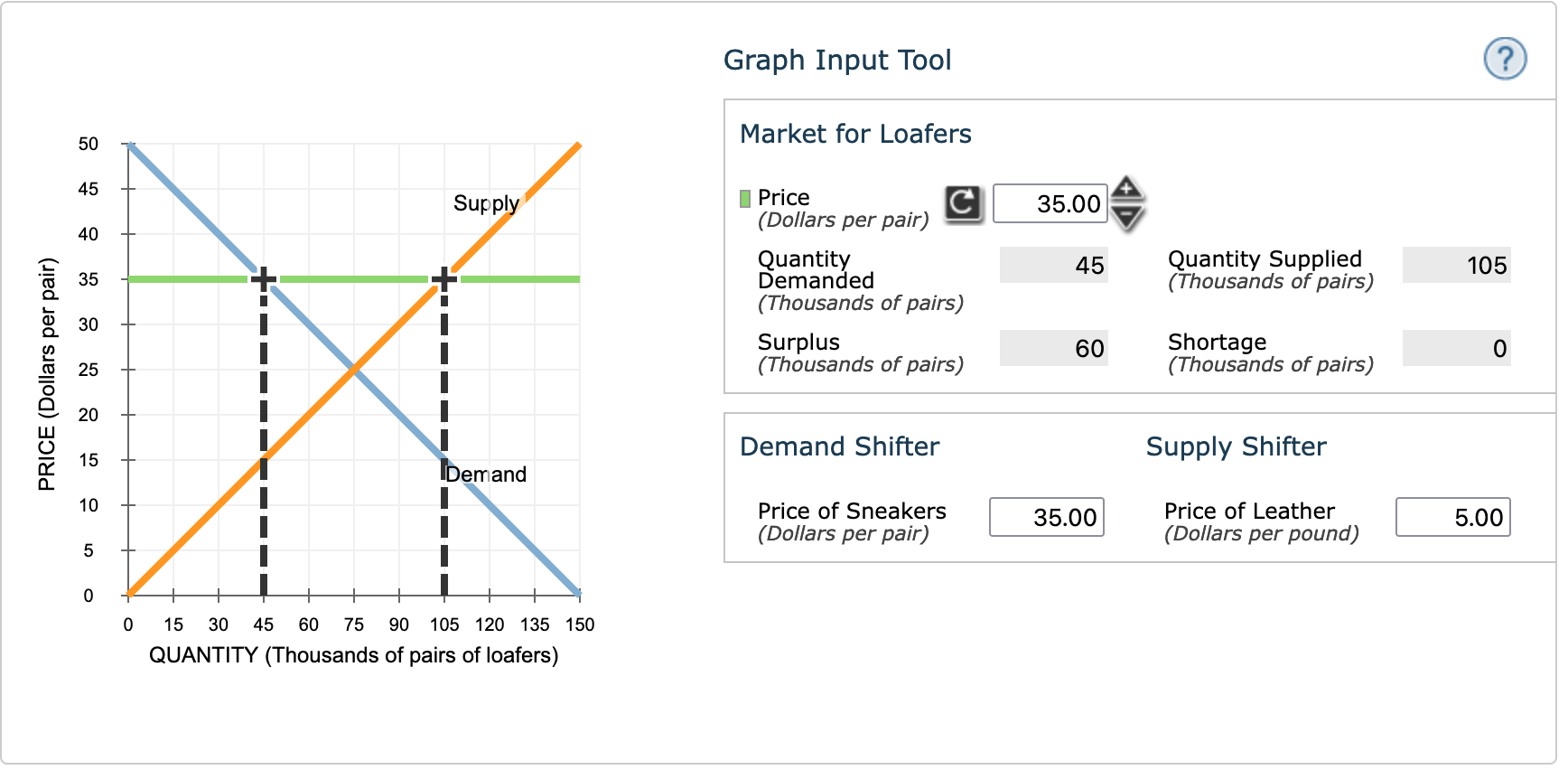Open the Graph Input Tool help
Screen dimensions: 1568x770
[x=1505, y=59]
